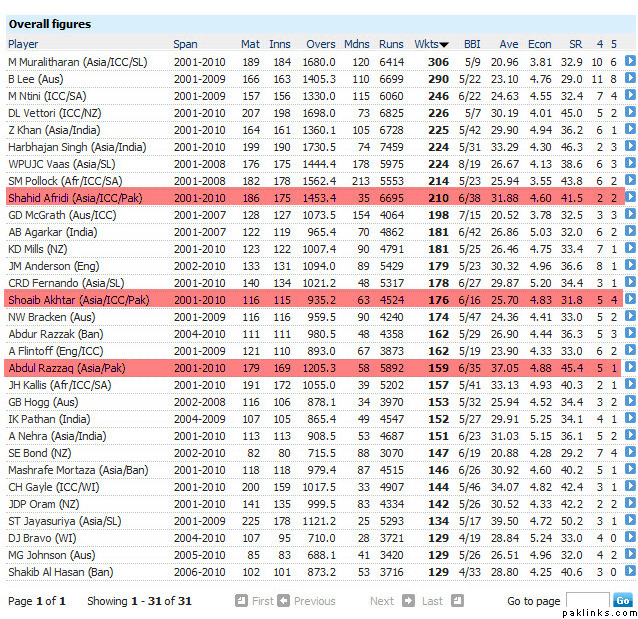The image size is (638, 619).
Task: Click the blue arrow in Shoaib Akhtar's row
Action: (630, 300)
